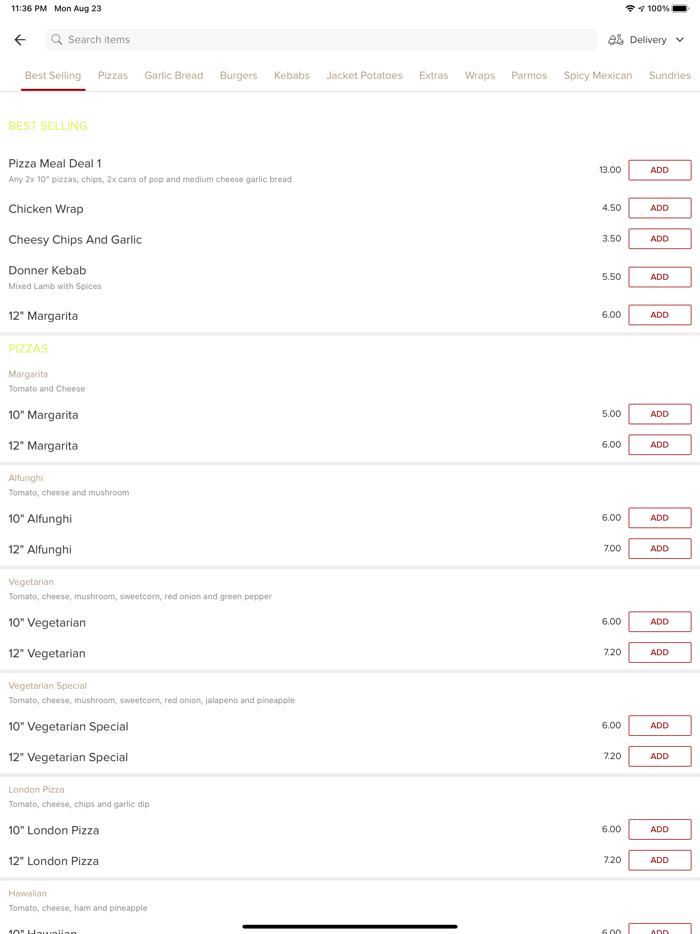This screenshot has height=934, width=700.
Task: Expand the Delivery dropdown chevron
Action: [680, 40]
